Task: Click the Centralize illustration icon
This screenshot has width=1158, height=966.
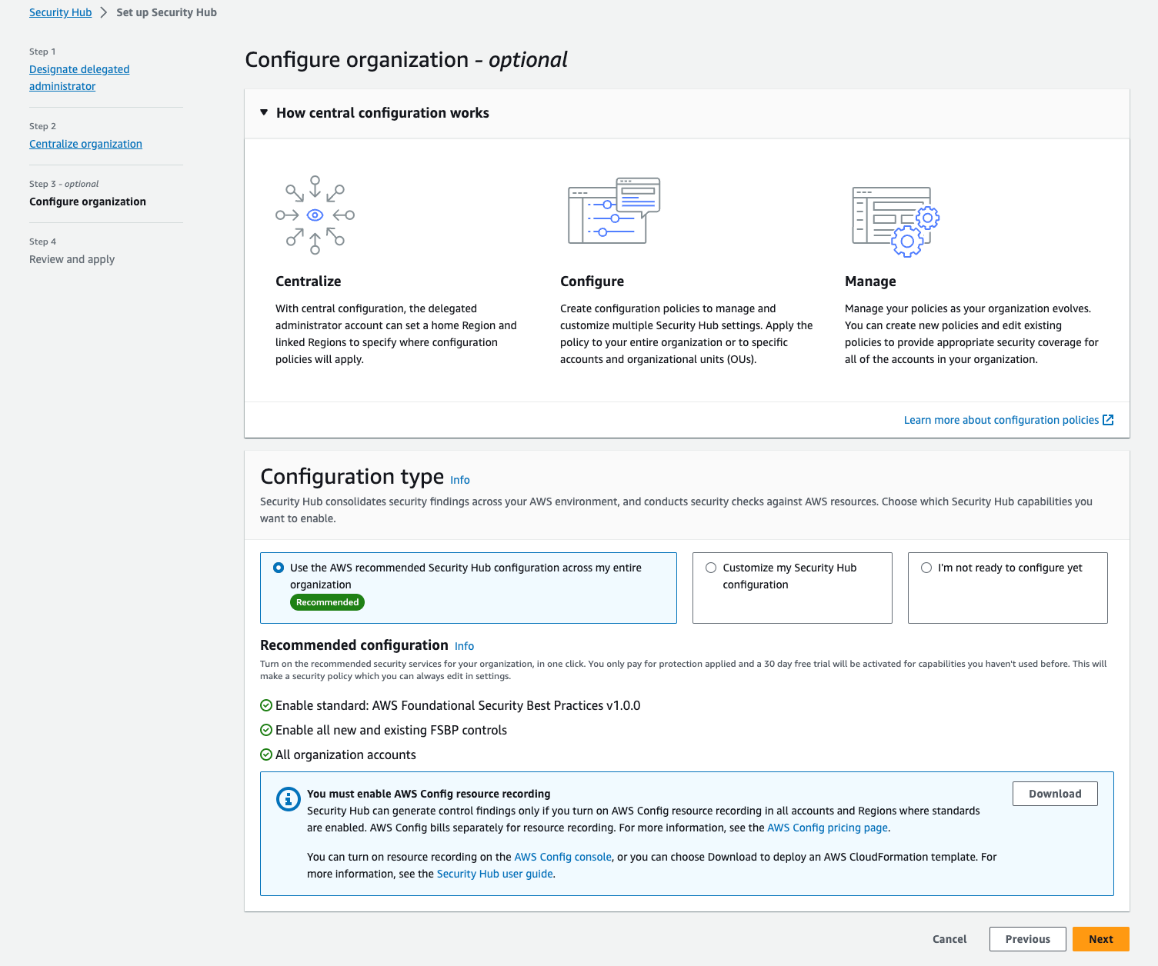Action: point(314,213)
